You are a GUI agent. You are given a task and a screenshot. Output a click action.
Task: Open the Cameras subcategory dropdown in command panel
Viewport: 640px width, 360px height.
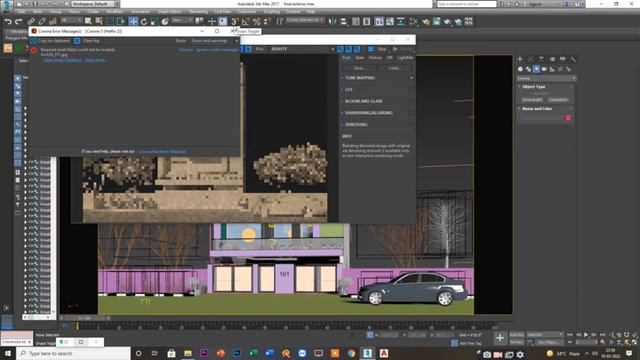click(546, 78)
